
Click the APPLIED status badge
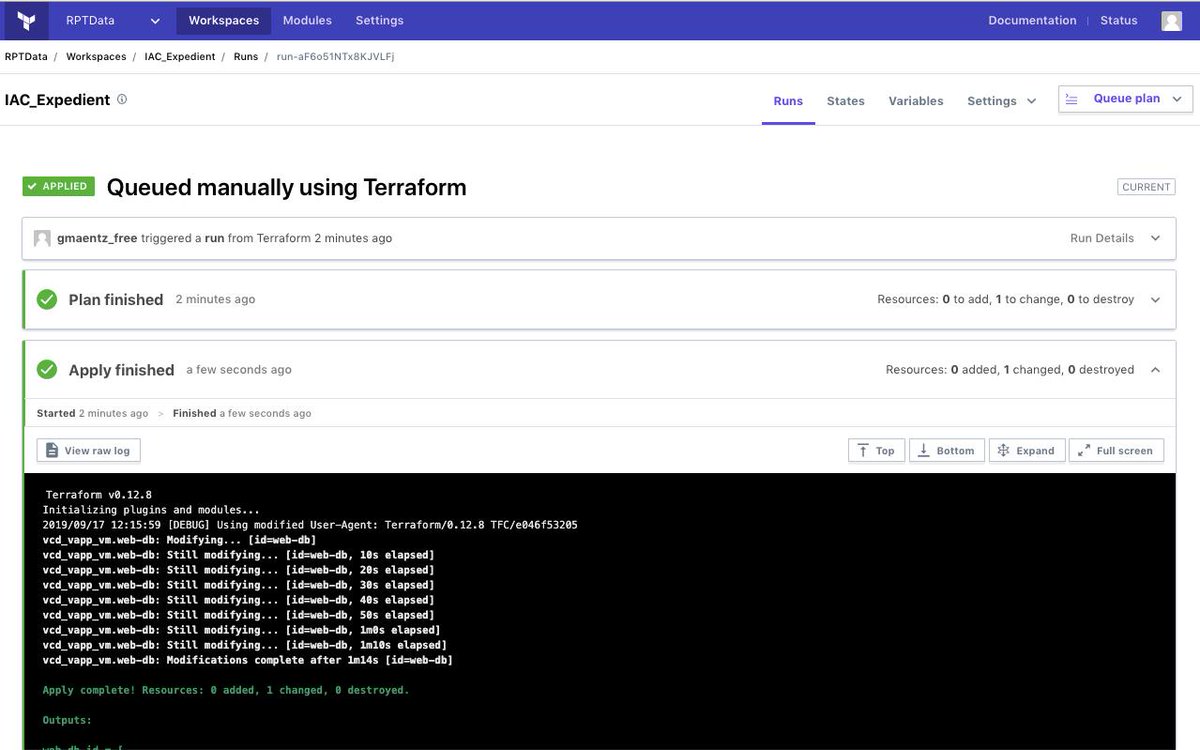pyautogui.click(x=59, y=186)
